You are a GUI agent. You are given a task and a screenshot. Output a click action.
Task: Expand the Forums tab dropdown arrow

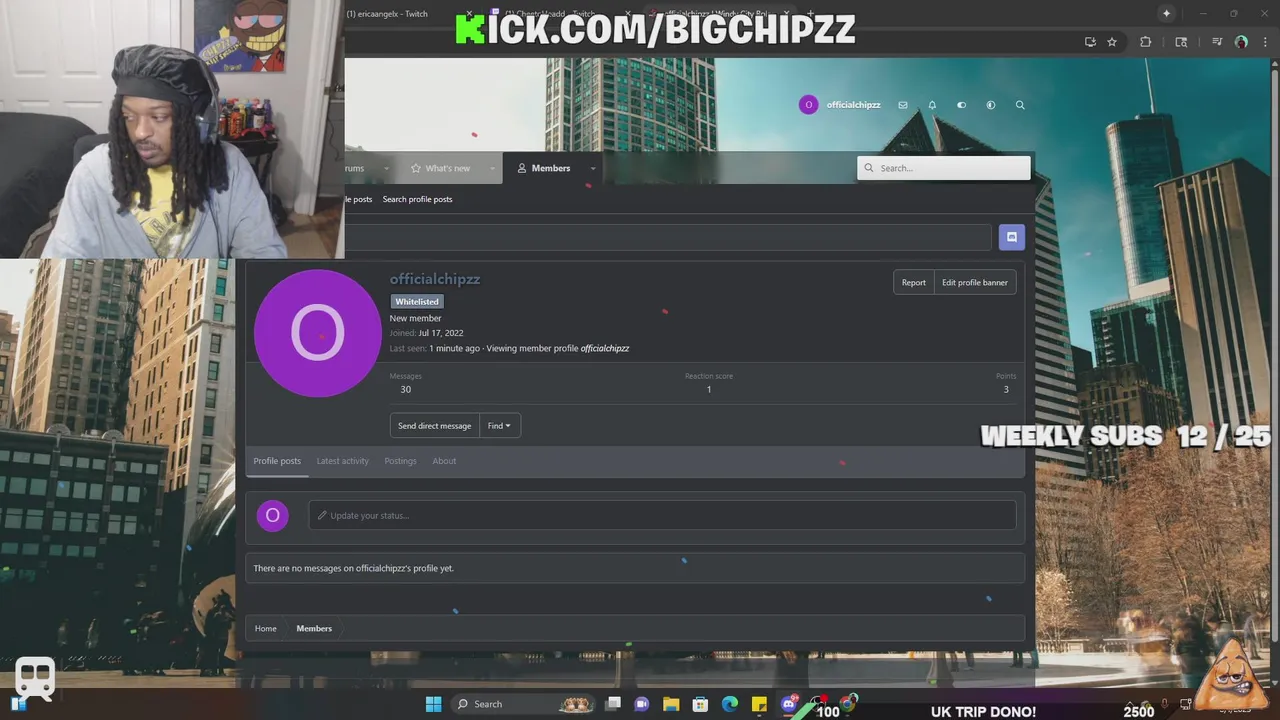tap(386, 168)
